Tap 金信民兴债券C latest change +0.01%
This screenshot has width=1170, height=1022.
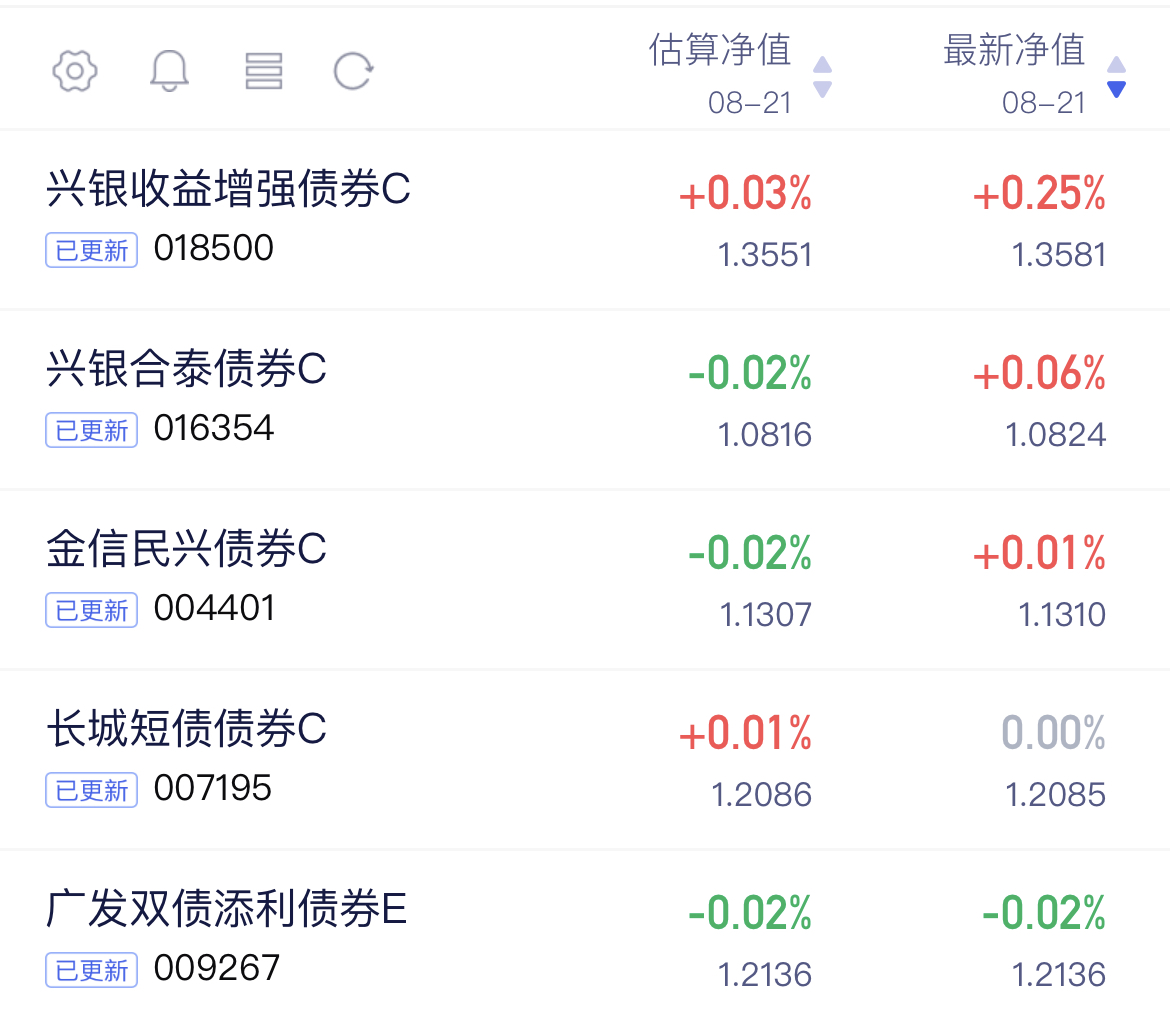[1039, 554]
